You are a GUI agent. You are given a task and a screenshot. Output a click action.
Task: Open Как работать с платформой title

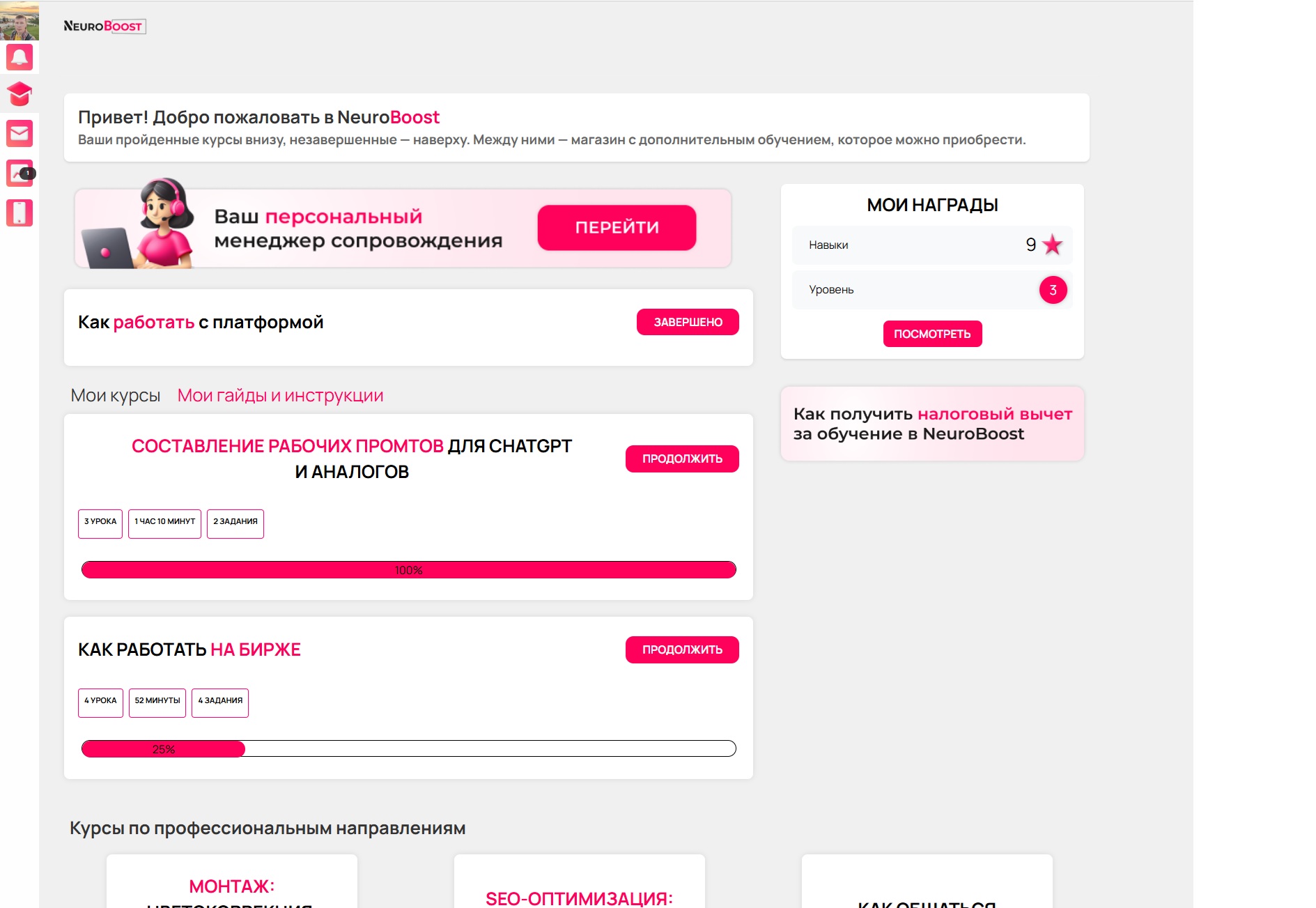pos(201,323)
